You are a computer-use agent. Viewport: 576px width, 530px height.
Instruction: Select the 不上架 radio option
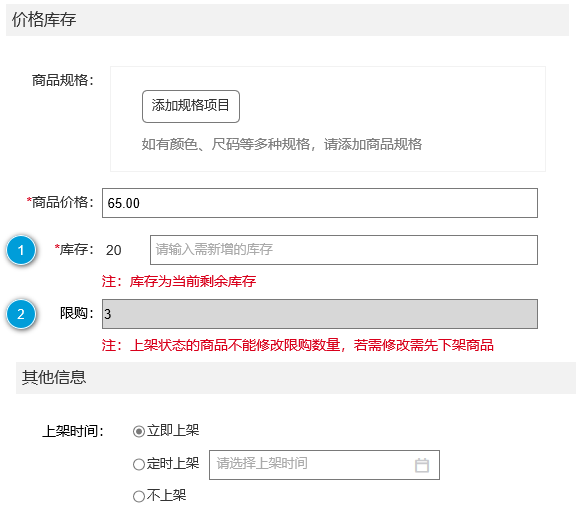pyautogui.click(x=138, y=497)
